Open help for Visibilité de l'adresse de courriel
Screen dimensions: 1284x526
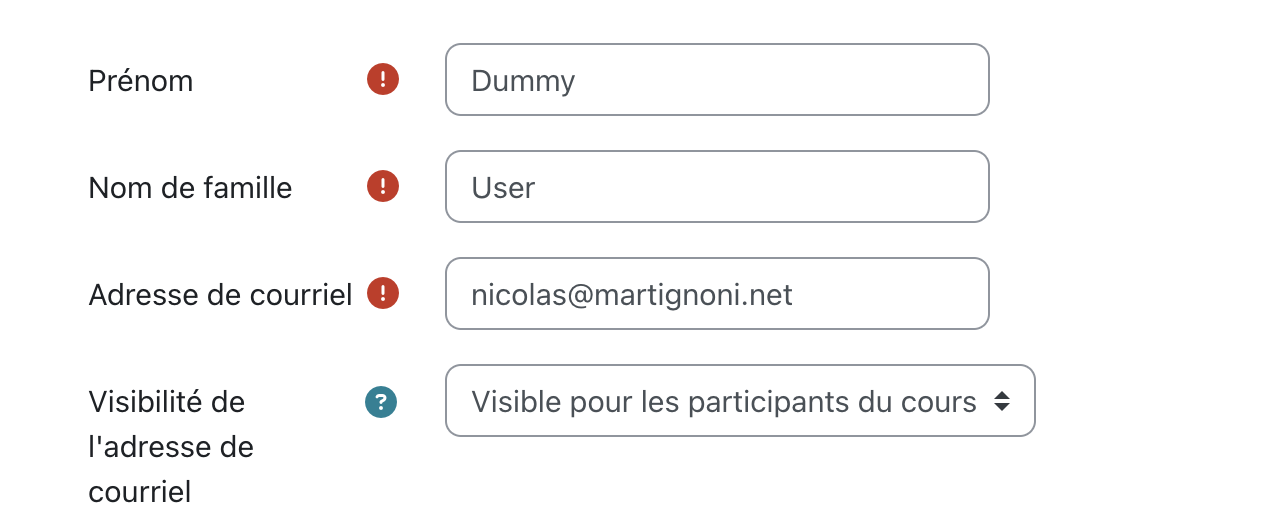coord(381,402)
